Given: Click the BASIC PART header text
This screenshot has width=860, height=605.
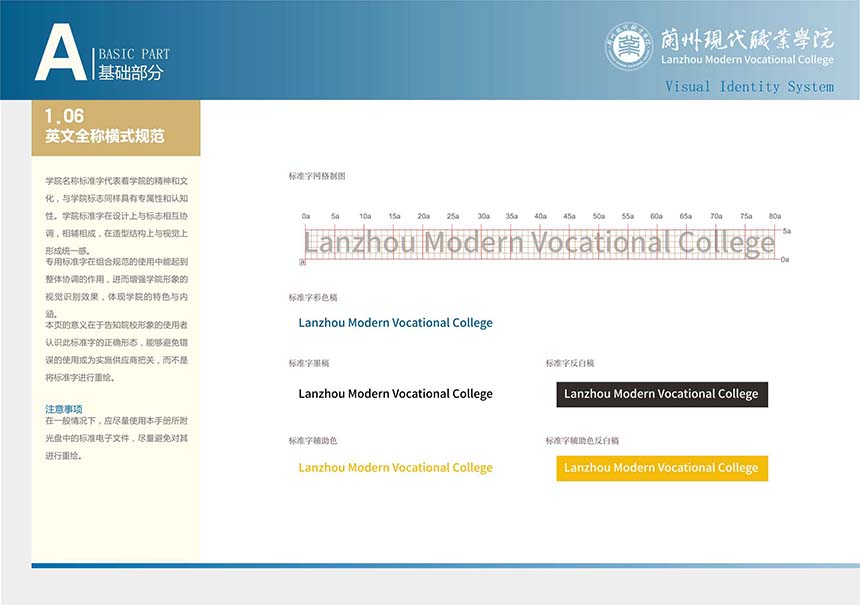Looking at the screenshot, I should [134, 54].
